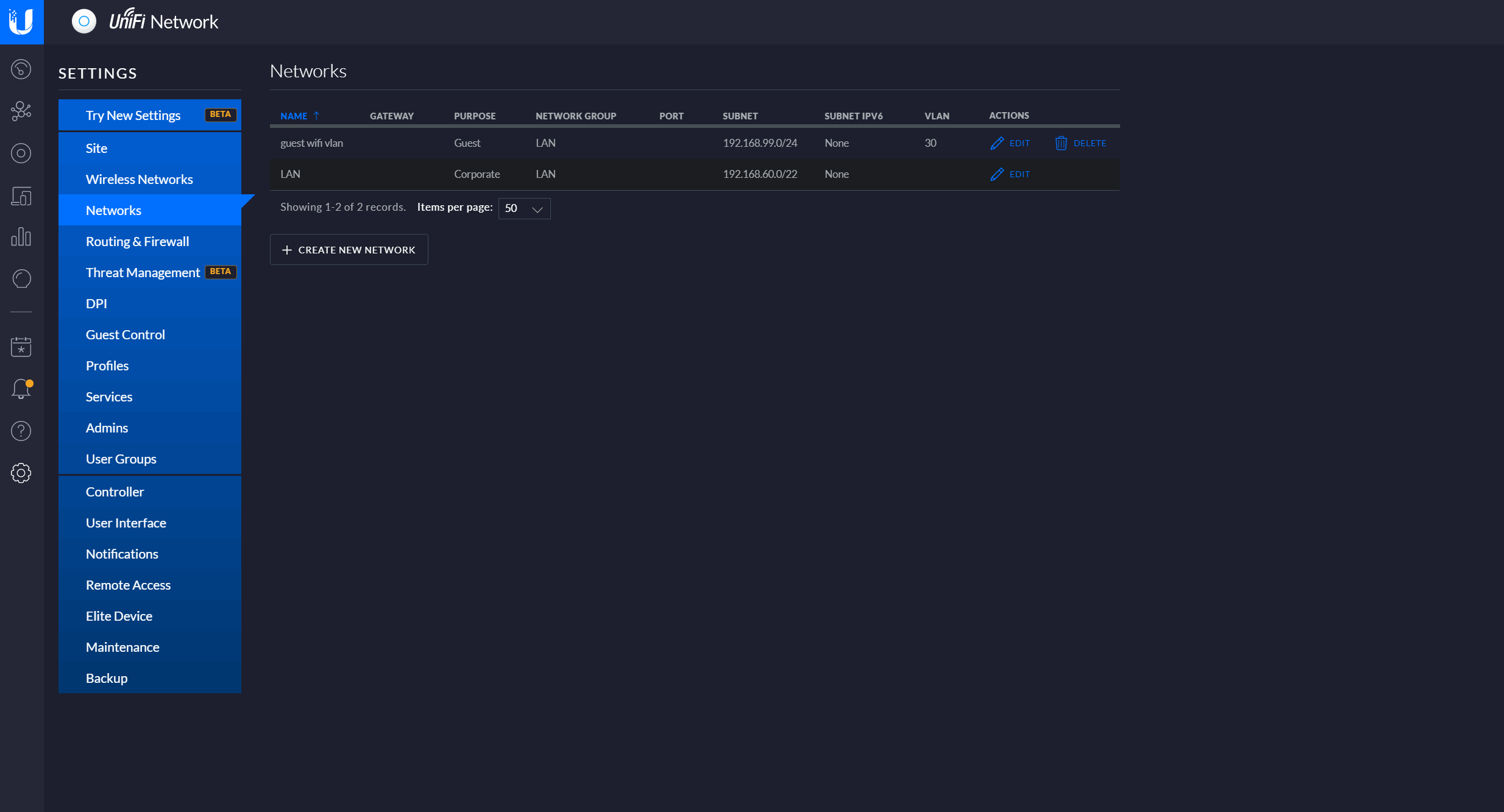Delete the guest wifi vlan network
The height and width of the screenshot is (812, 1504).
(x=1080, y=143)
